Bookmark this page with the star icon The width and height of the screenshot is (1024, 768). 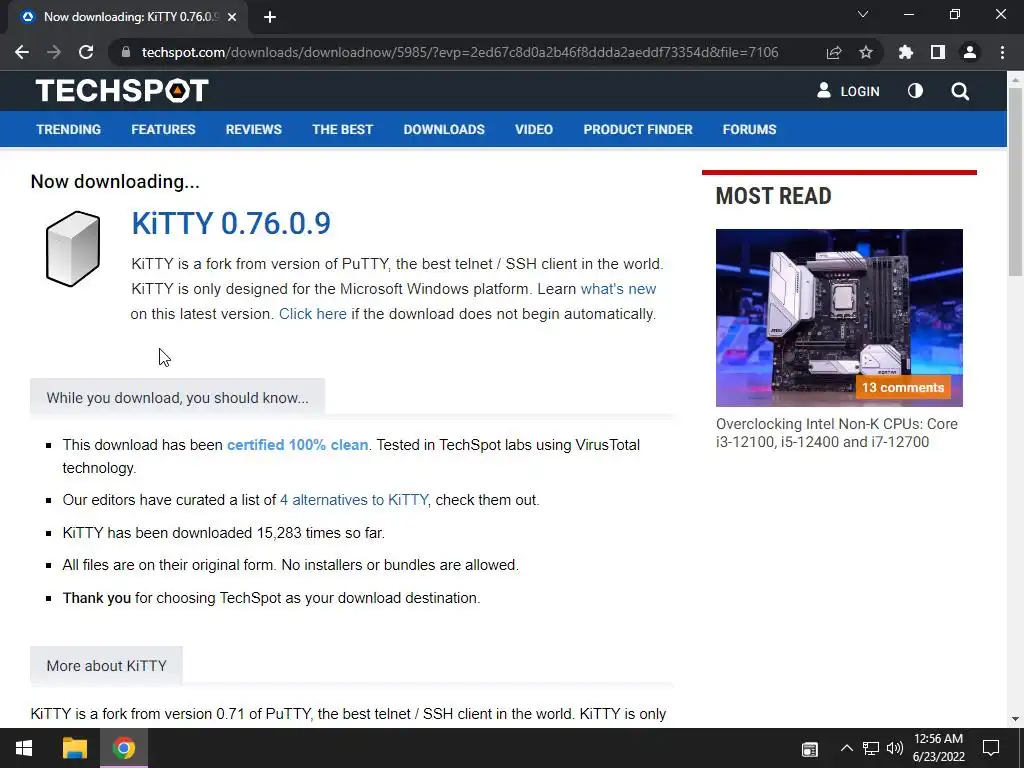pos(866,52)
